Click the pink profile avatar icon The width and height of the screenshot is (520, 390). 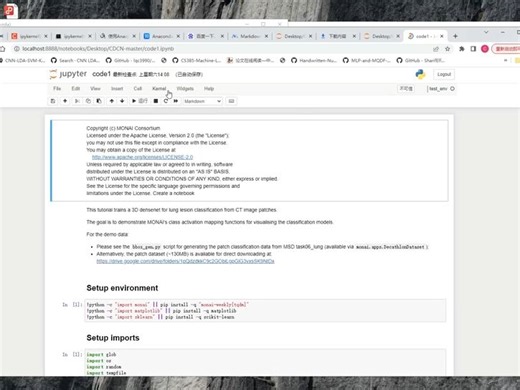coord(485,49)
